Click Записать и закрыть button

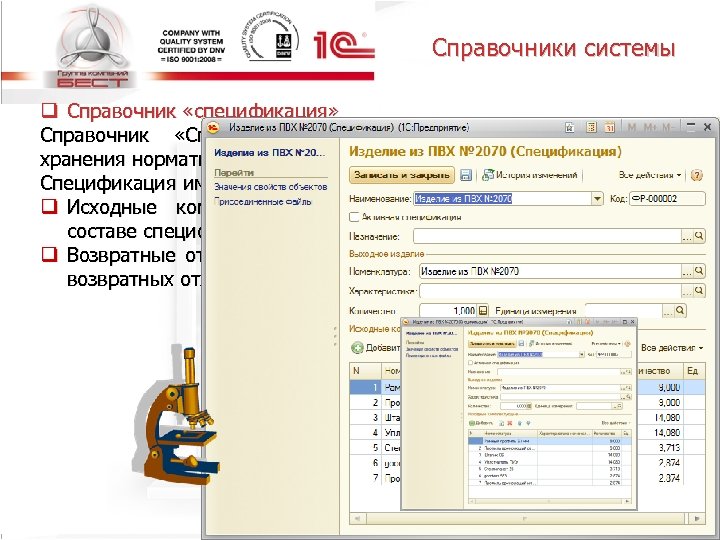[402, 175]
